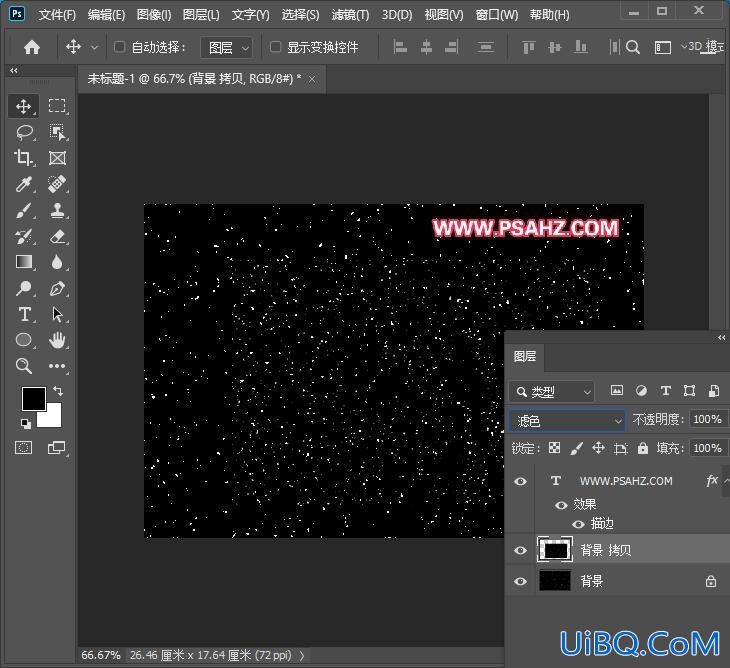Hide the WWW.PSAHZ.COM text layer
Image resolution: width=730 pixels, height=668 pixels.
click(x=520, y=481)
